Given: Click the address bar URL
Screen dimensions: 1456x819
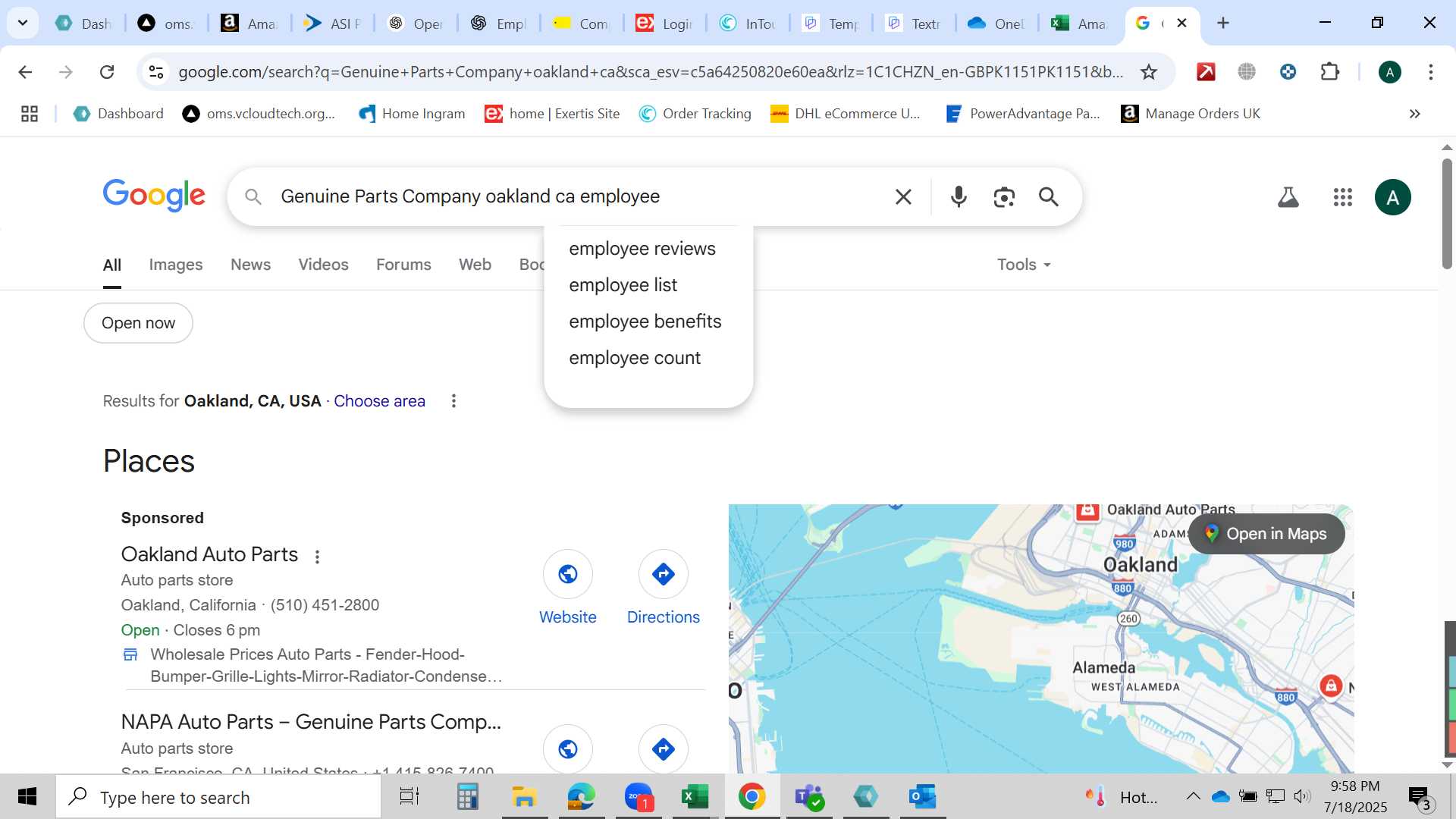Looking at the screenshot, I should point(651,72).
